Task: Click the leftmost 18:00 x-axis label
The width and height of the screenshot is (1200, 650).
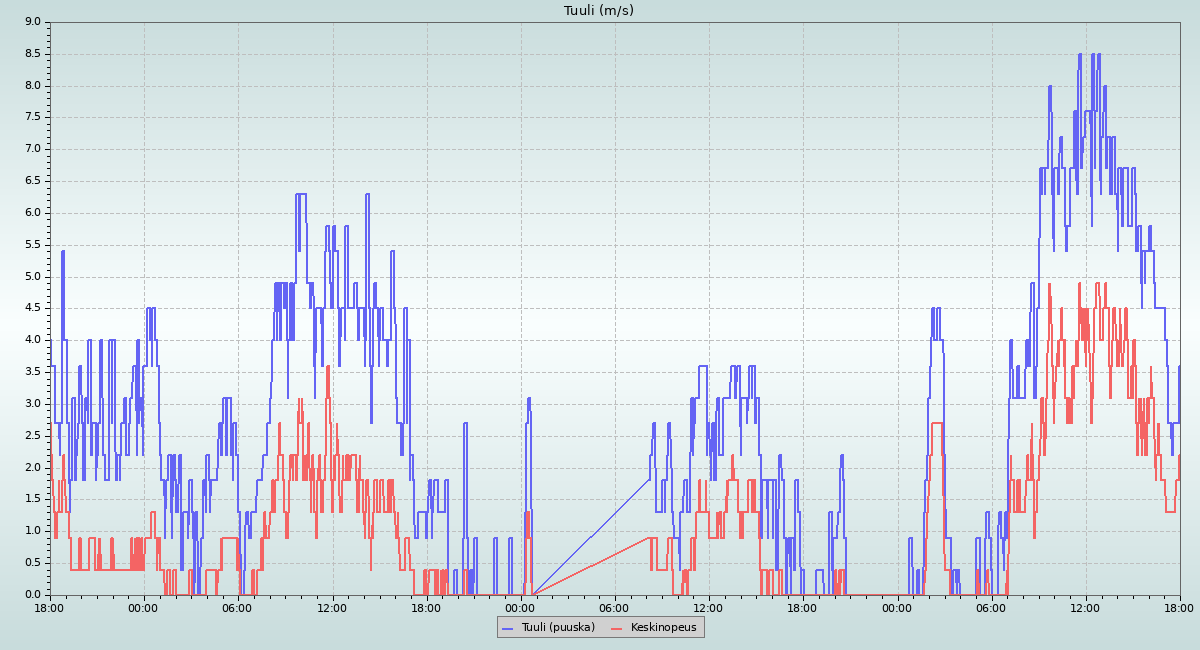Action: point(49,608)
